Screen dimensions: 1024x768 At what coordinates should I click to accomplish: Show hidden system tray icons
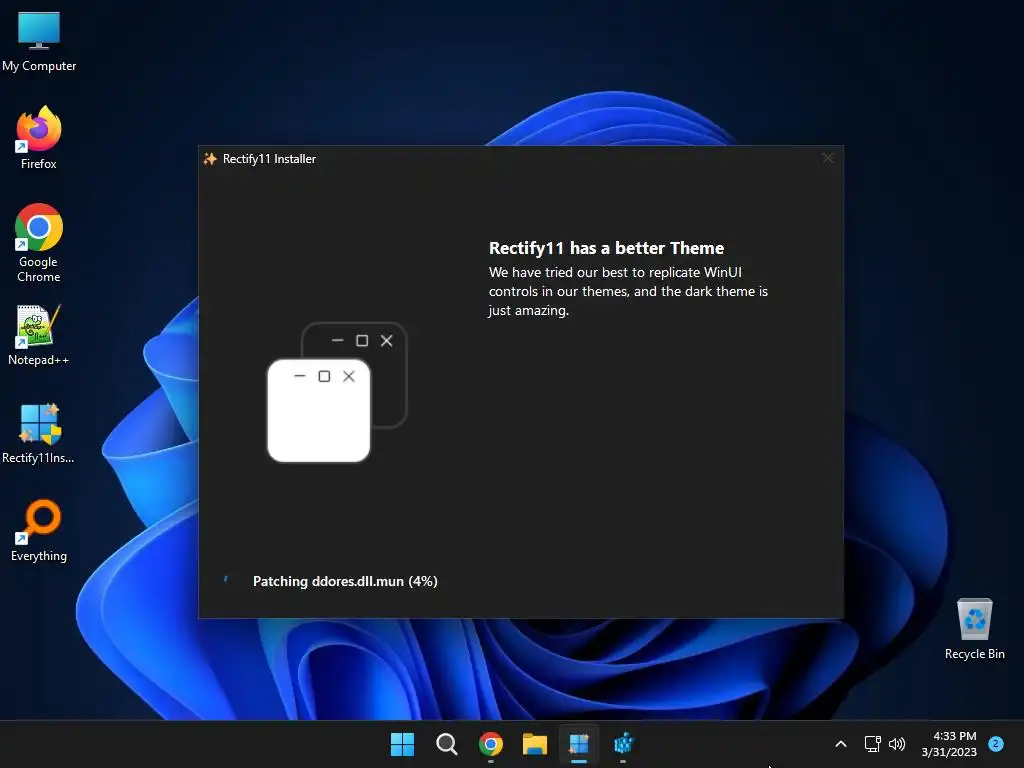pos(841,744)
